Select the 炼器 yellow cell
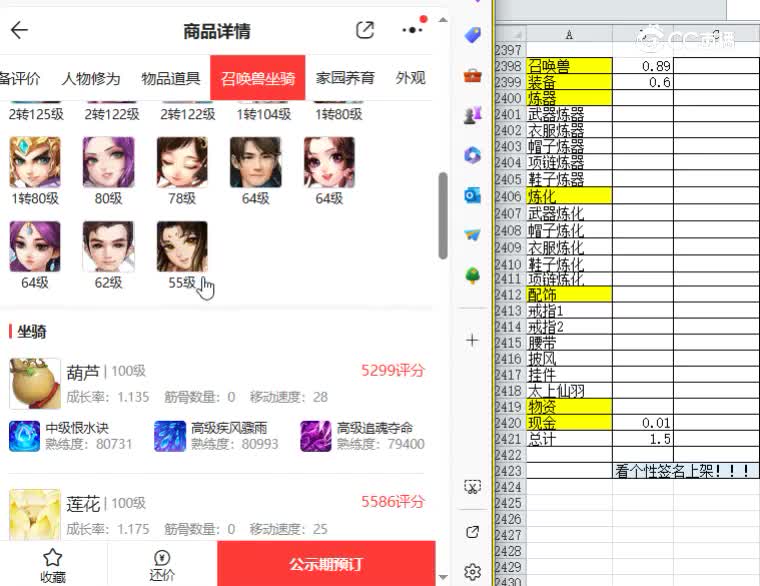This screenshot has height=586, width=760. point(569,98)
